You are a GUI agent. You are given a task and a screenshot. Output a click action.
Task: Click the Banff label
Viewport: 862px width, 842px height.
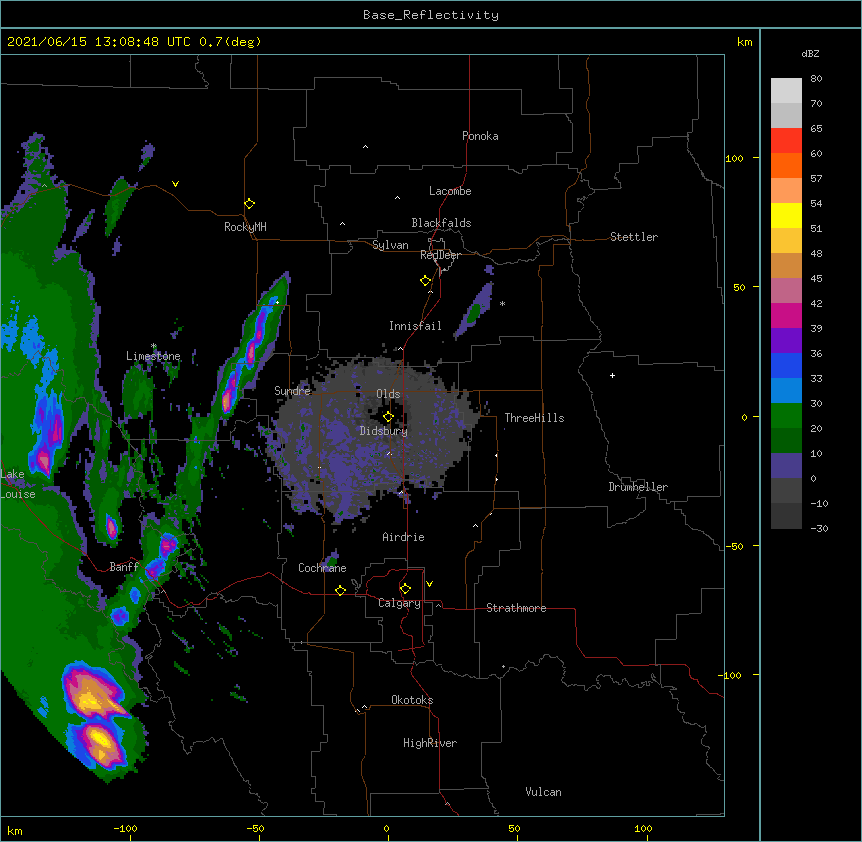click(x=124, y=567)
